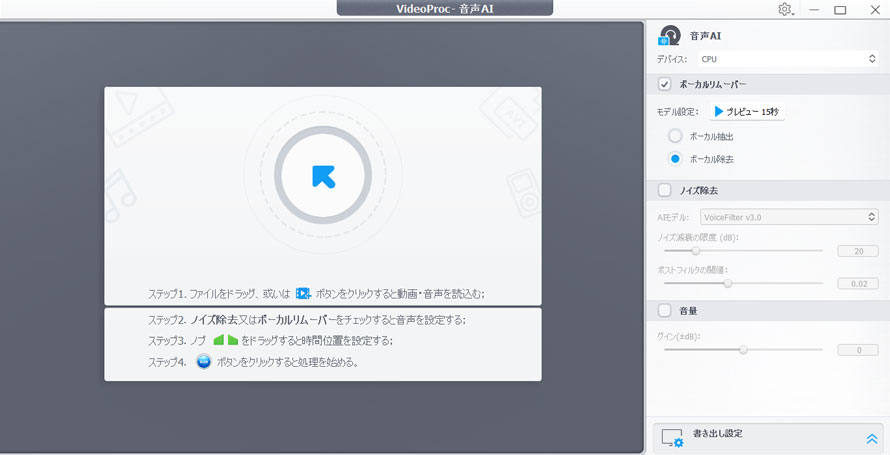The image size is (890, 455).
Task: Open the AIモデル VoiceFilter v3.0 dropdown
Action: [787, 216]
